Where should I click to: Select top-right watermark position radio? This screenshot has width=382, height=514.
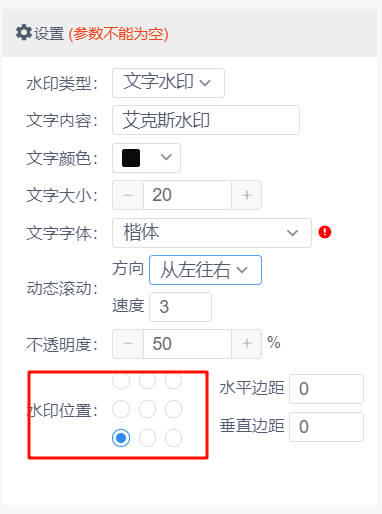point(173,380)
